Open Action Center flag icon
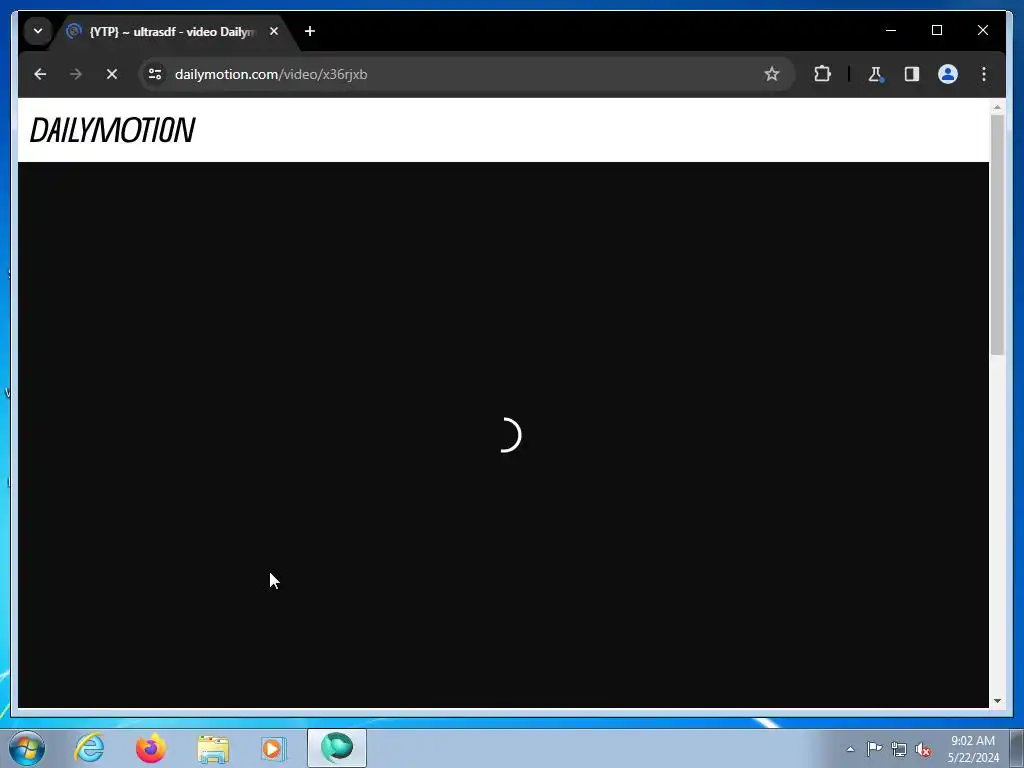The width and height of the screenshot is (1024, 768). (874, 749)
